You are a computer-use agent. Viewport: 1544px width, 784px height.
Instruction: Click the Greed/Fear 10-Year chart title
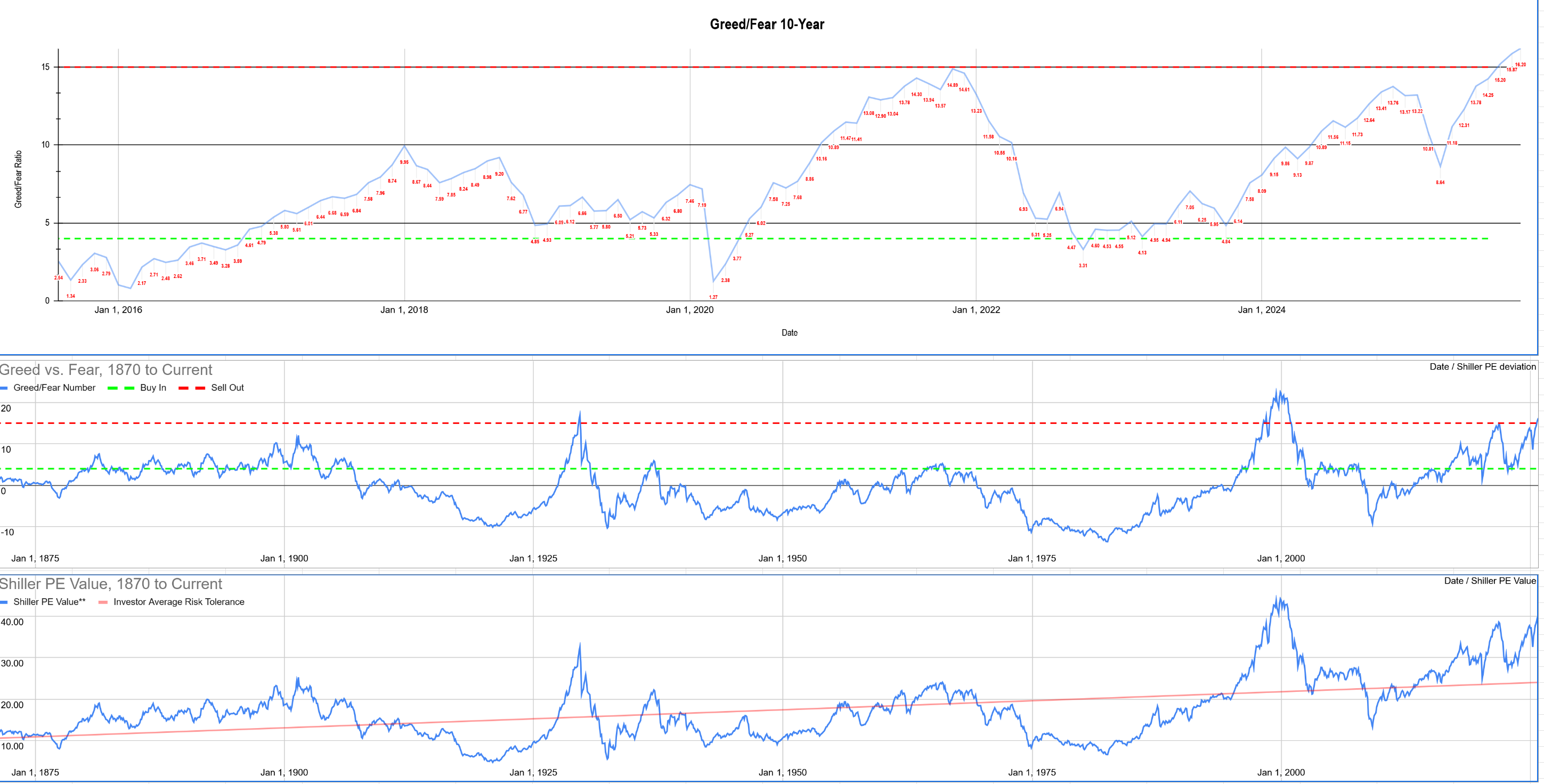767,24
